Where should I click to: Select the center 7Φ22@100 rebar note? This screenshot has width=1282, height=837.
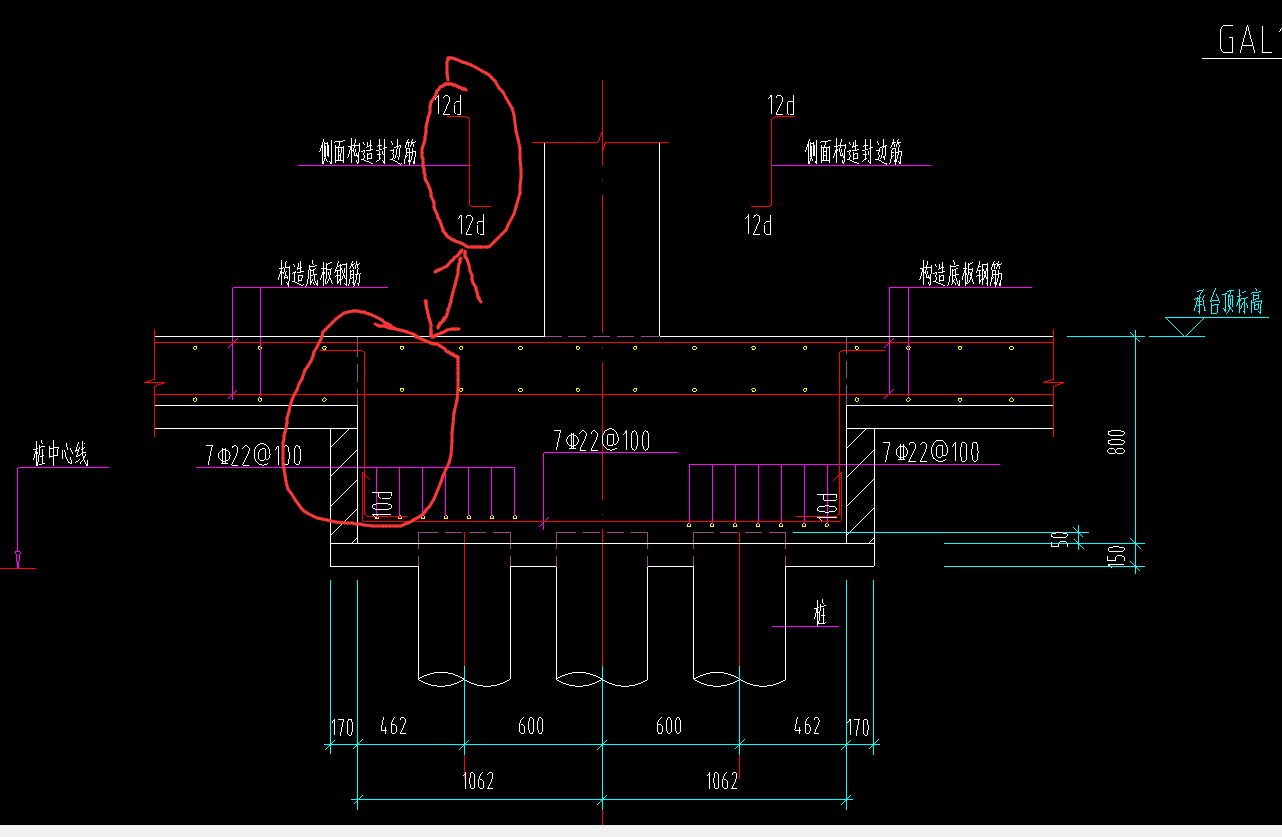(601, 440)
